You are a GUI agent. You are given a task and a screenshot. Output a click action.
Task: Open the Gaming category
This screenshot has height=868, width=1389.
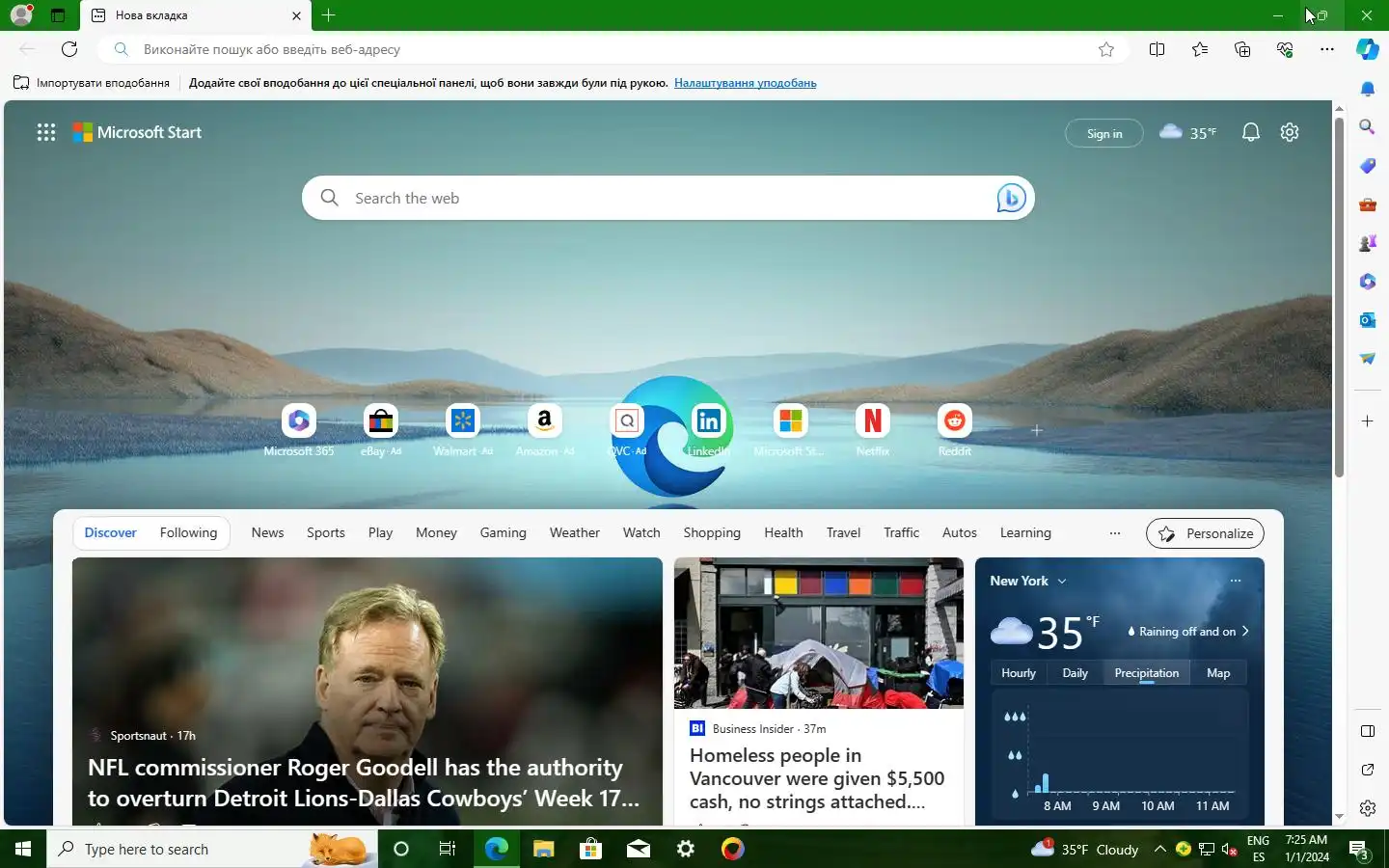click(x=504, y=532)
